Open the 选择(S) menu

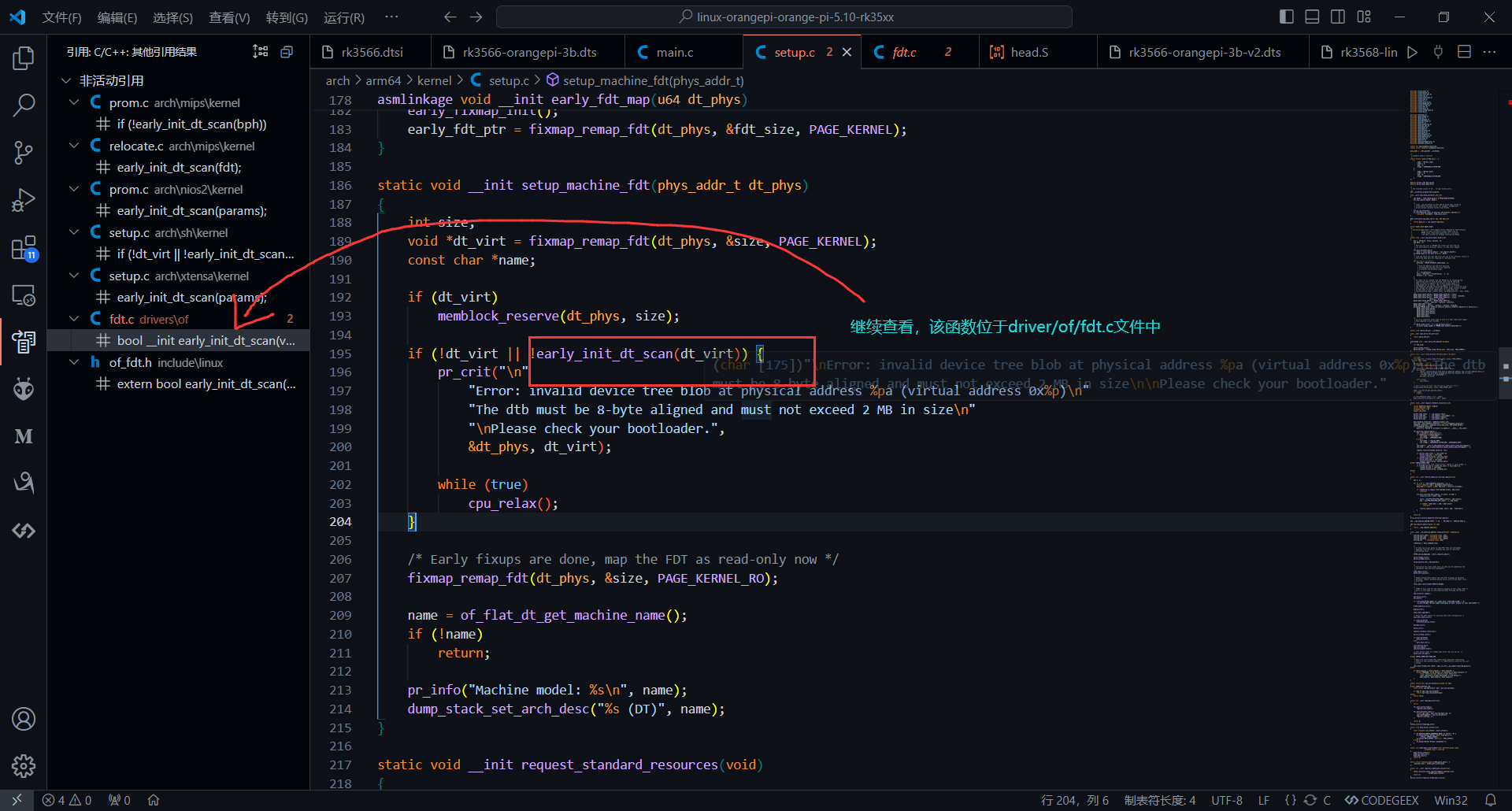[172, 17]
